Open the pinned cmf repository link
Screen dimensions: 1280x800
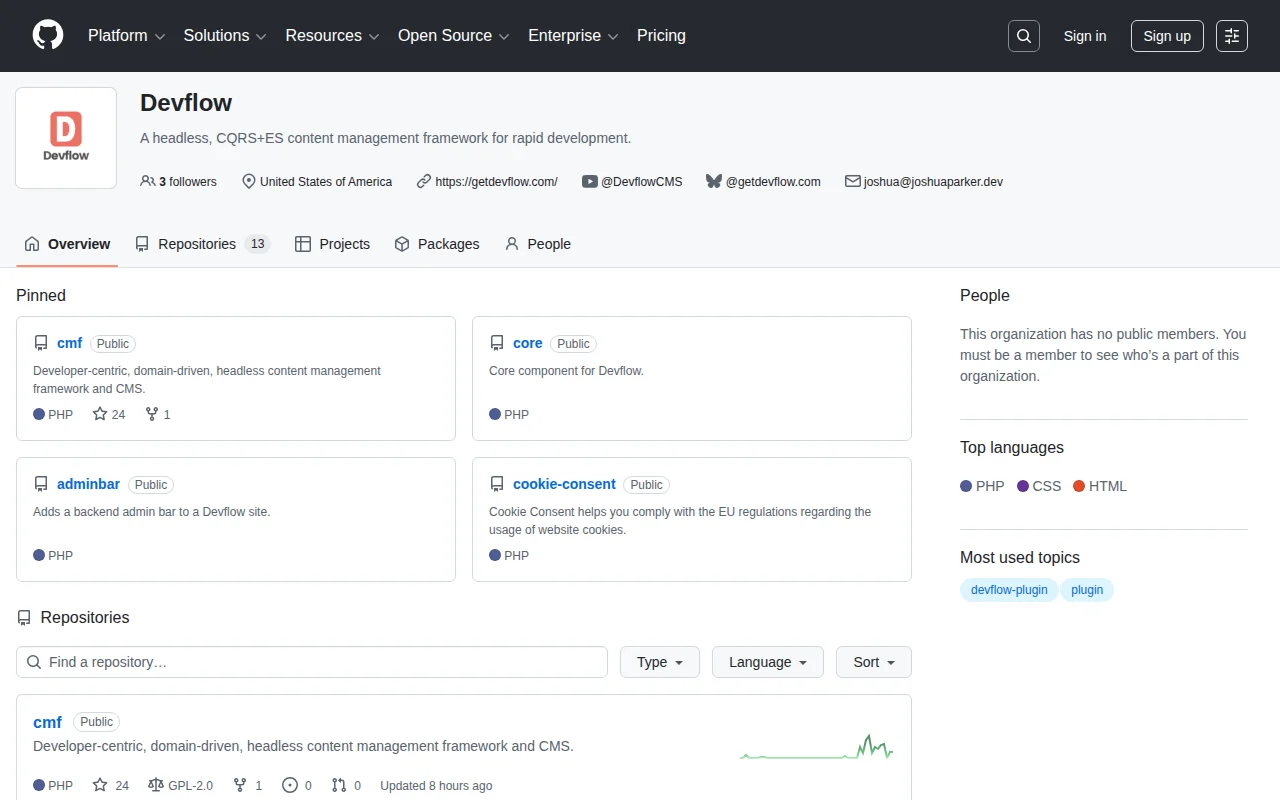click(x=70, y=343)
